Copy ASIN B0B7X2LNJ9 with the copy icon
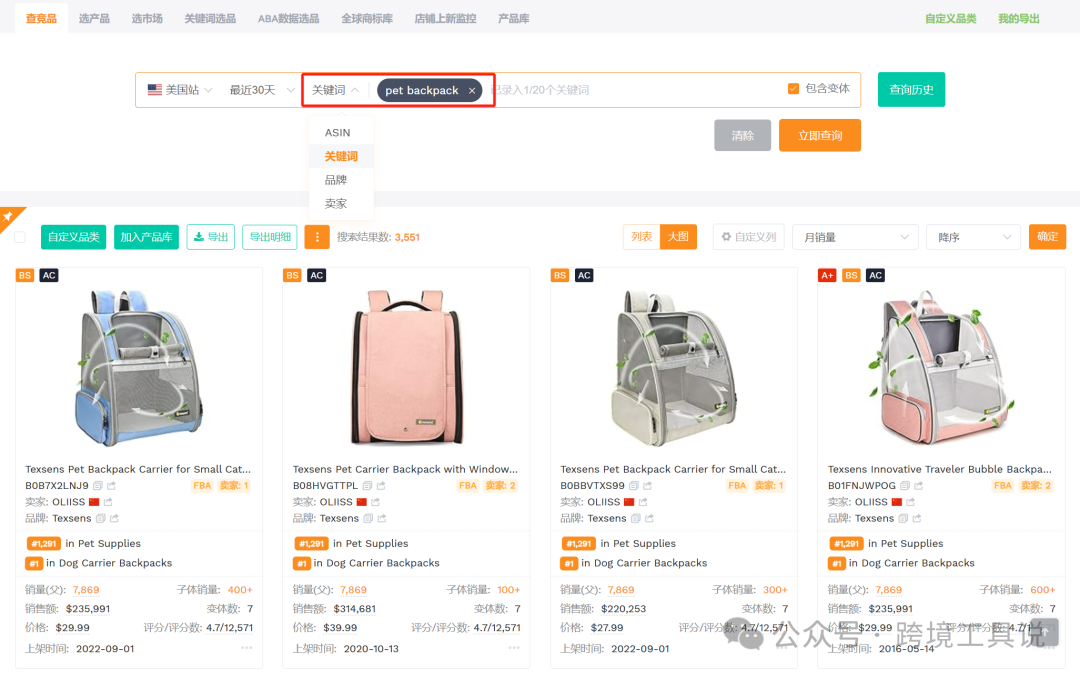Image resolution: width=1080 pixels, height=678 pixels. [98, 486]
